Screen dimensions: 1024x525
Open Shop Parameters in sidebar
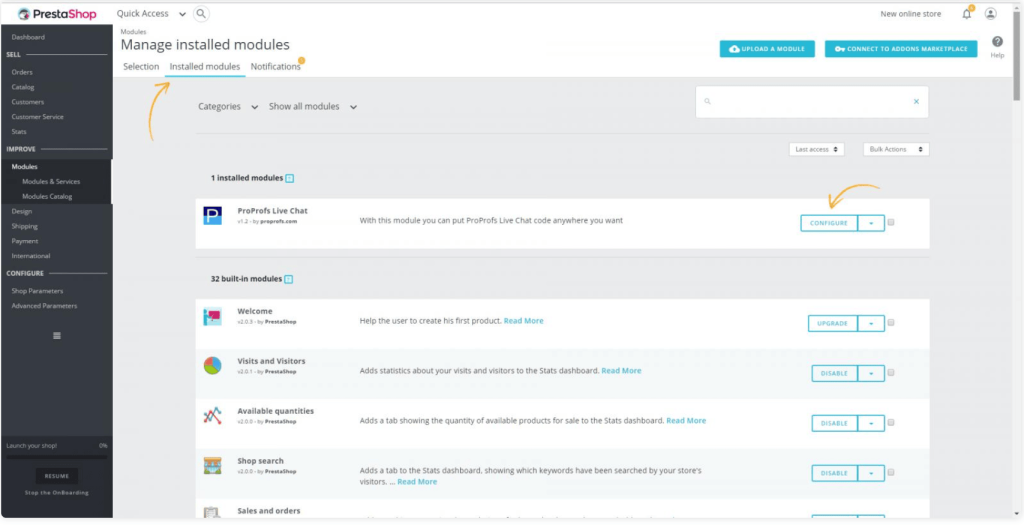[x=37, y=291]
